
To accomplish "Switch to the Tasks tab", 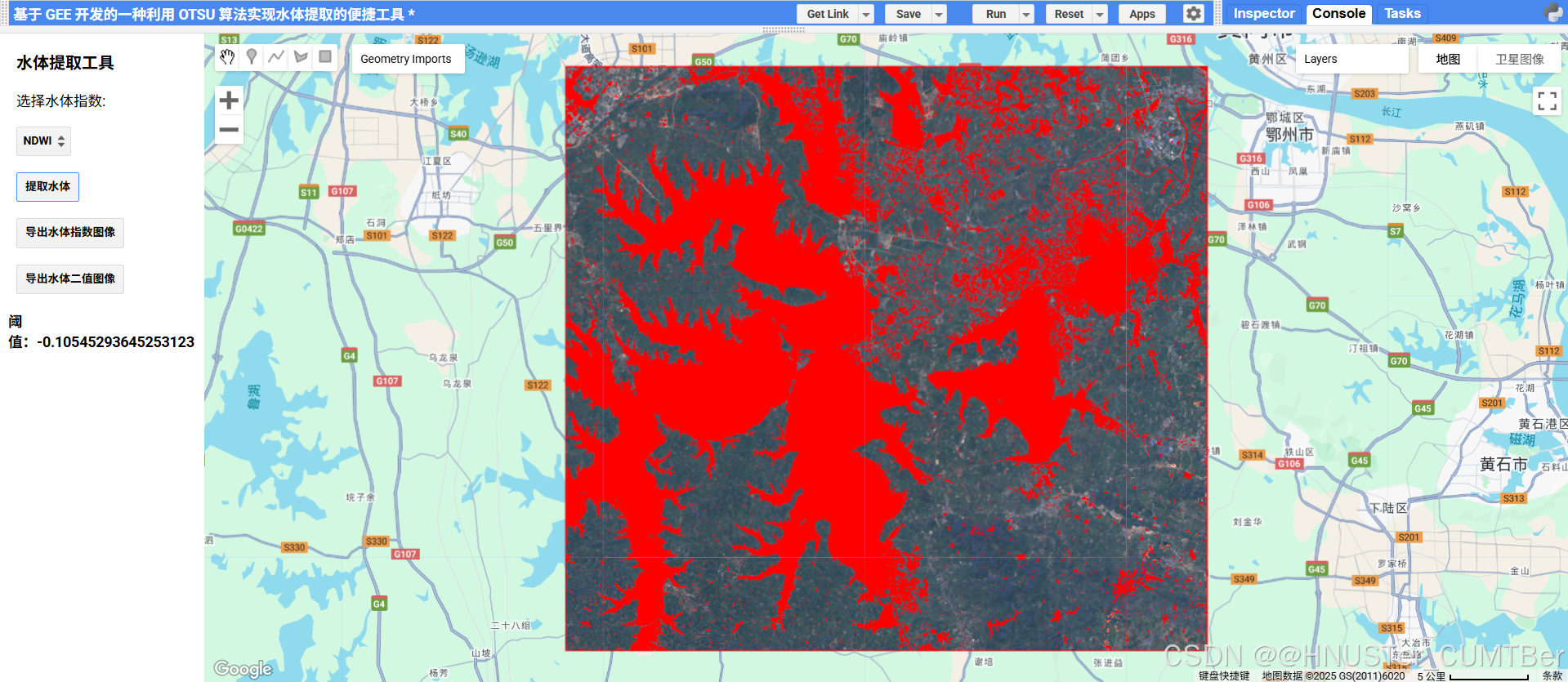I will tap(1402, 13).
